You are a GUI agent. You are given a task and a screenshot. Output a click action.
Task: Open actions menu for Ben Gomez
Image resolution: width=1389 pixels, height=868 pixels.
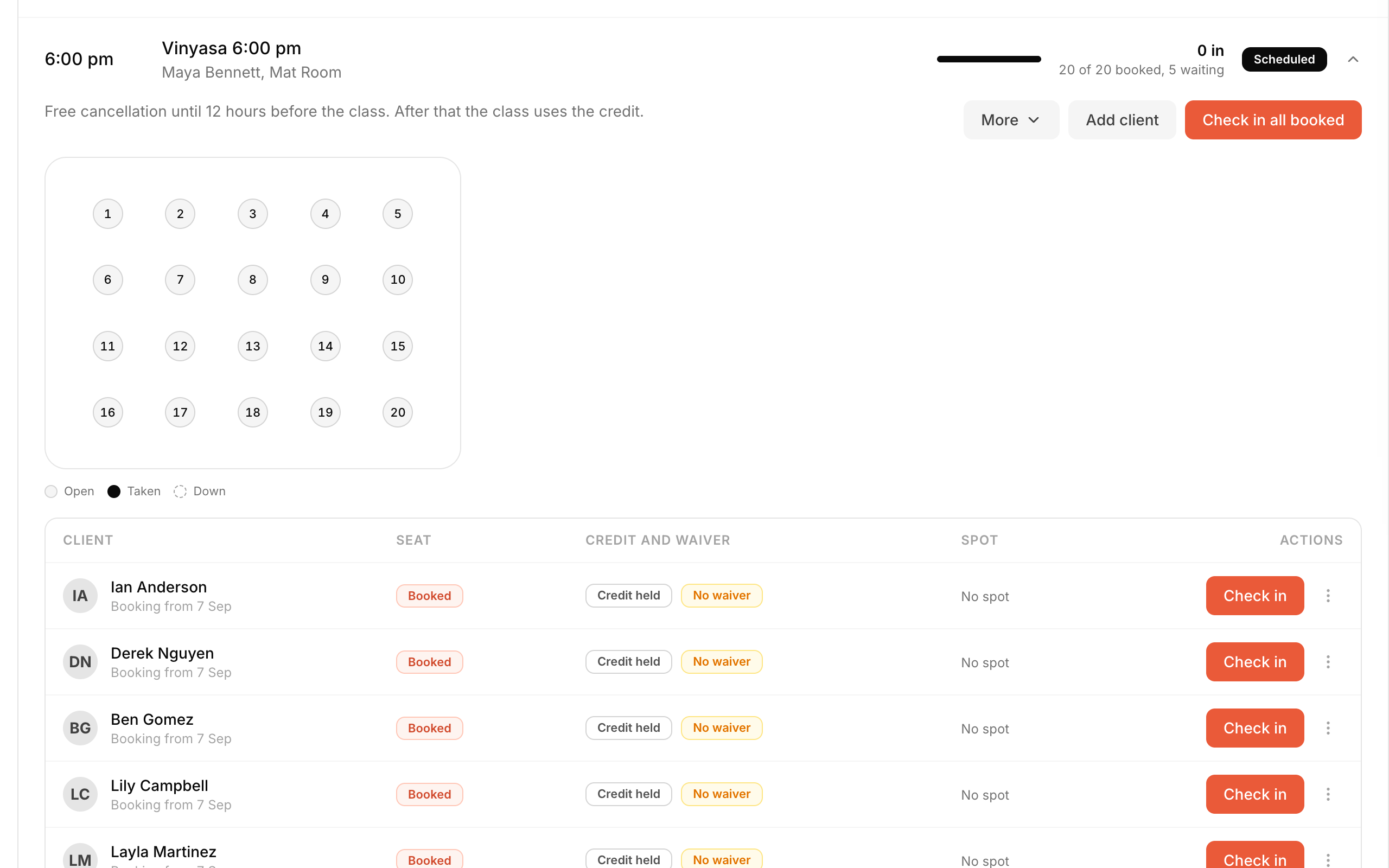pyautogui.click(x=1328, y=728)
